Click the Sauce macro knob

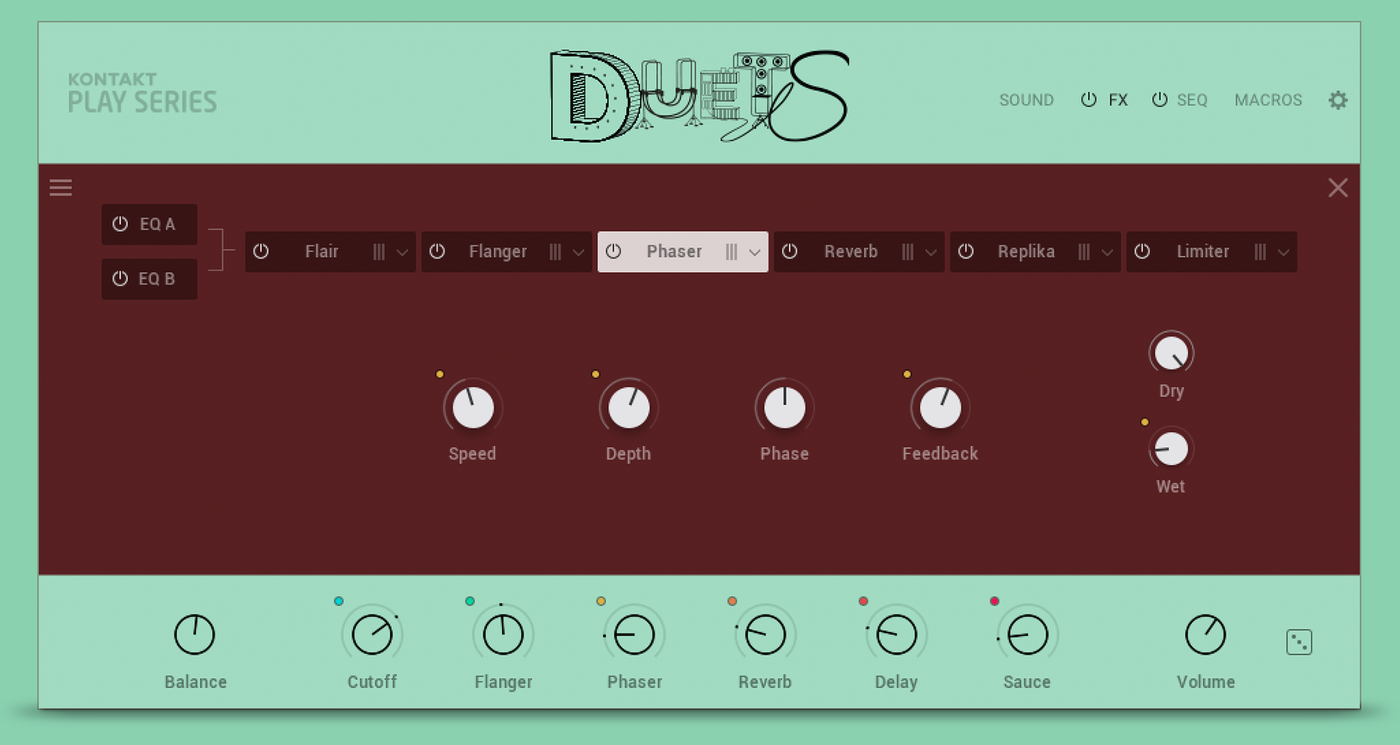click(x=1027, y=635)
